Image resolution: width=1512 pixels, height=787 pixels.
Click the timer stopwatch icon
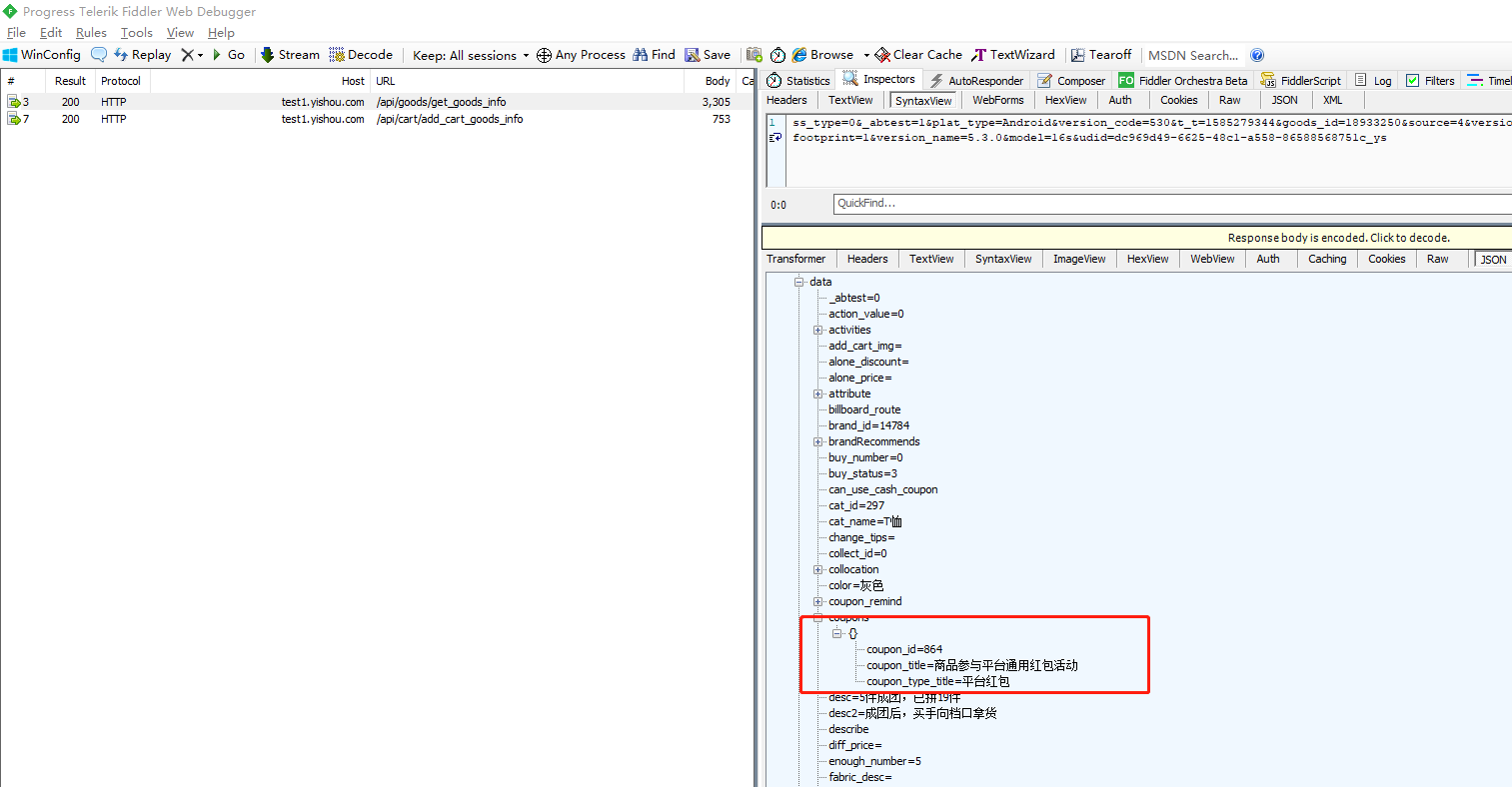(x=777, y=55)
